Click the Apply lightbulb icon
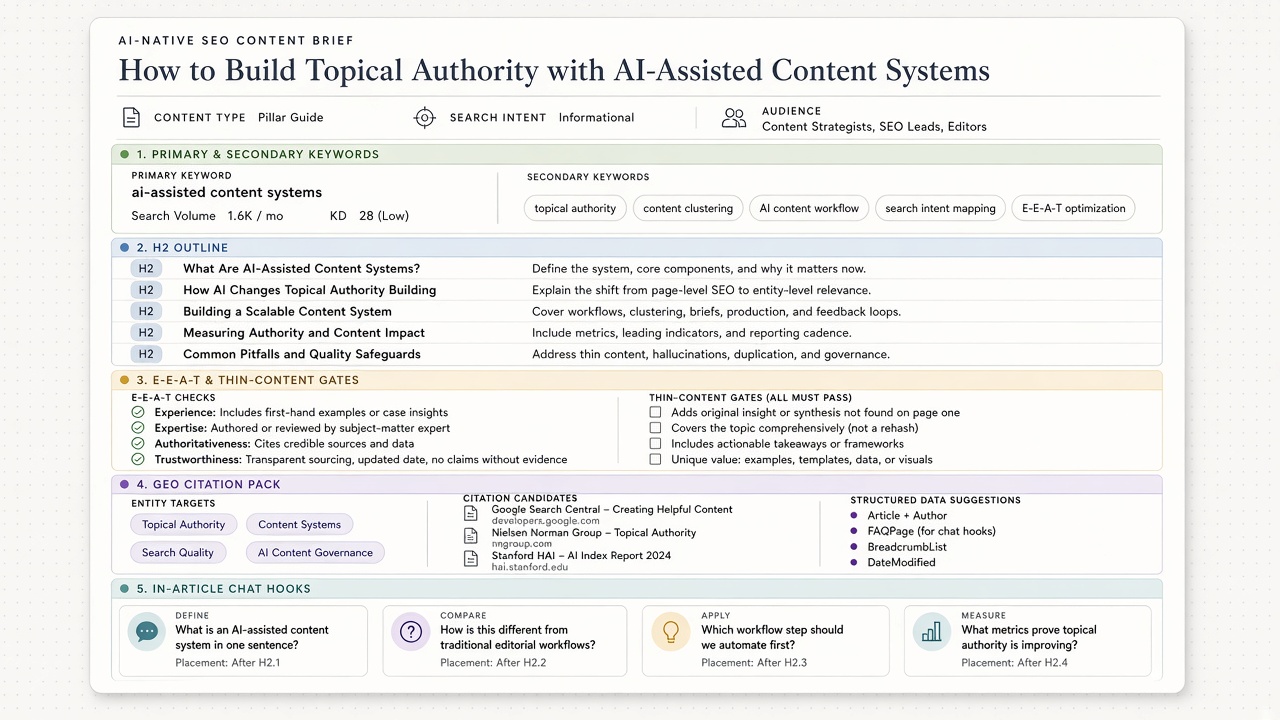The height and width of the screenshot is (720, 1280). tap(671, 632)
